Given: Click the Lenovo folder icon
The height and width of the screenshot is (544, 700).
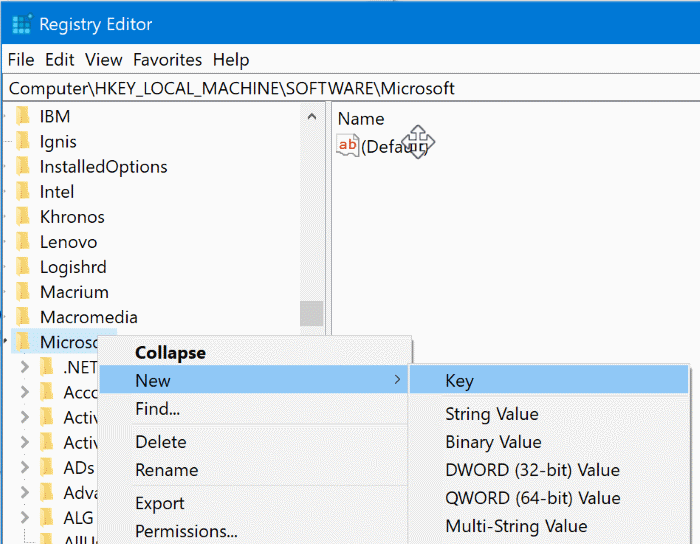Looking at the screenshot, I should coord(23,241).
